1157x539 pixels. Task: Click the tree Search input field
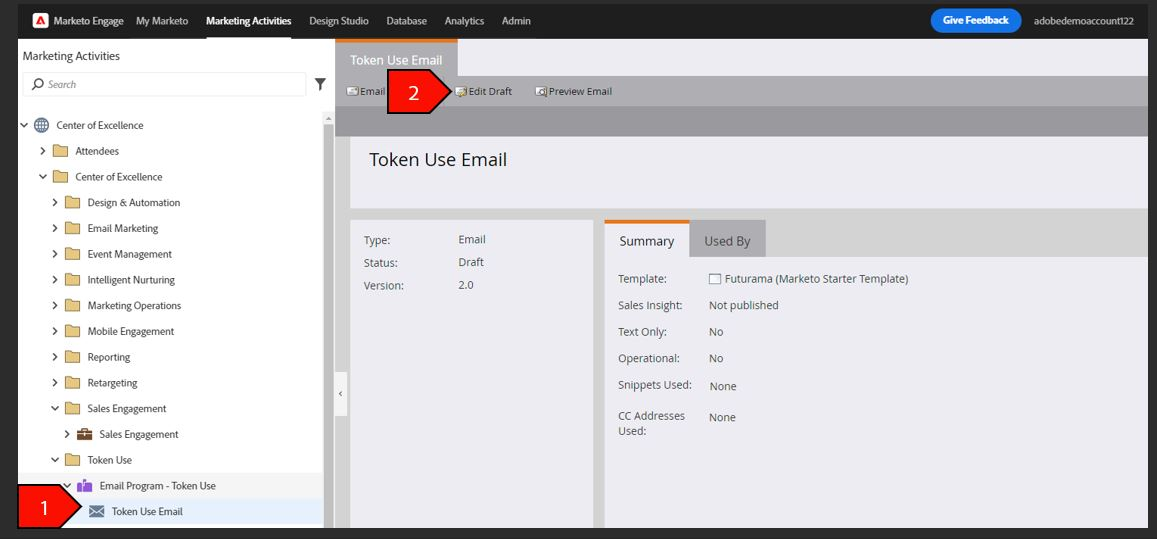pos(165,84)
